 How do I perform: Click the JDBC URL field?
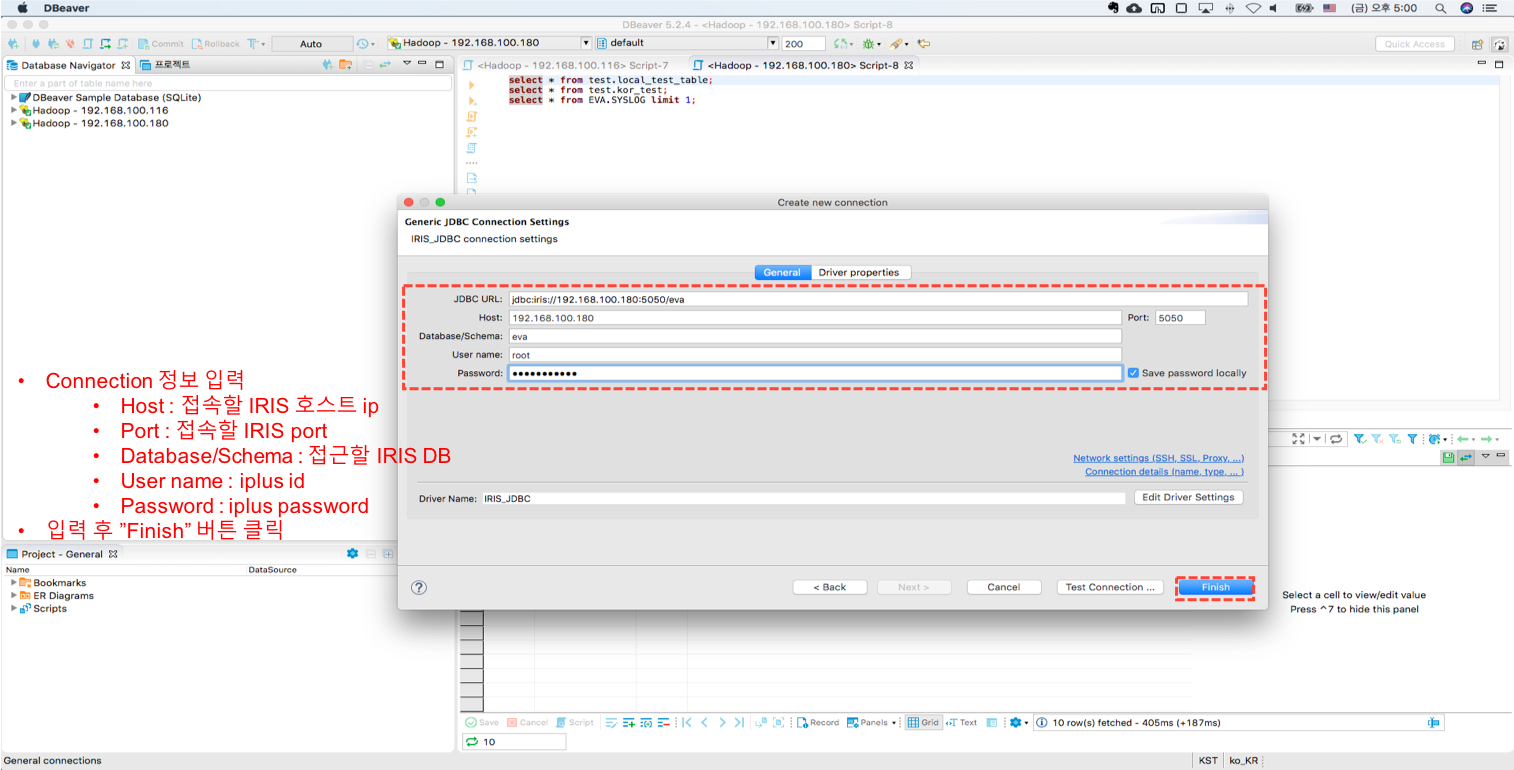tap(878, 299)
